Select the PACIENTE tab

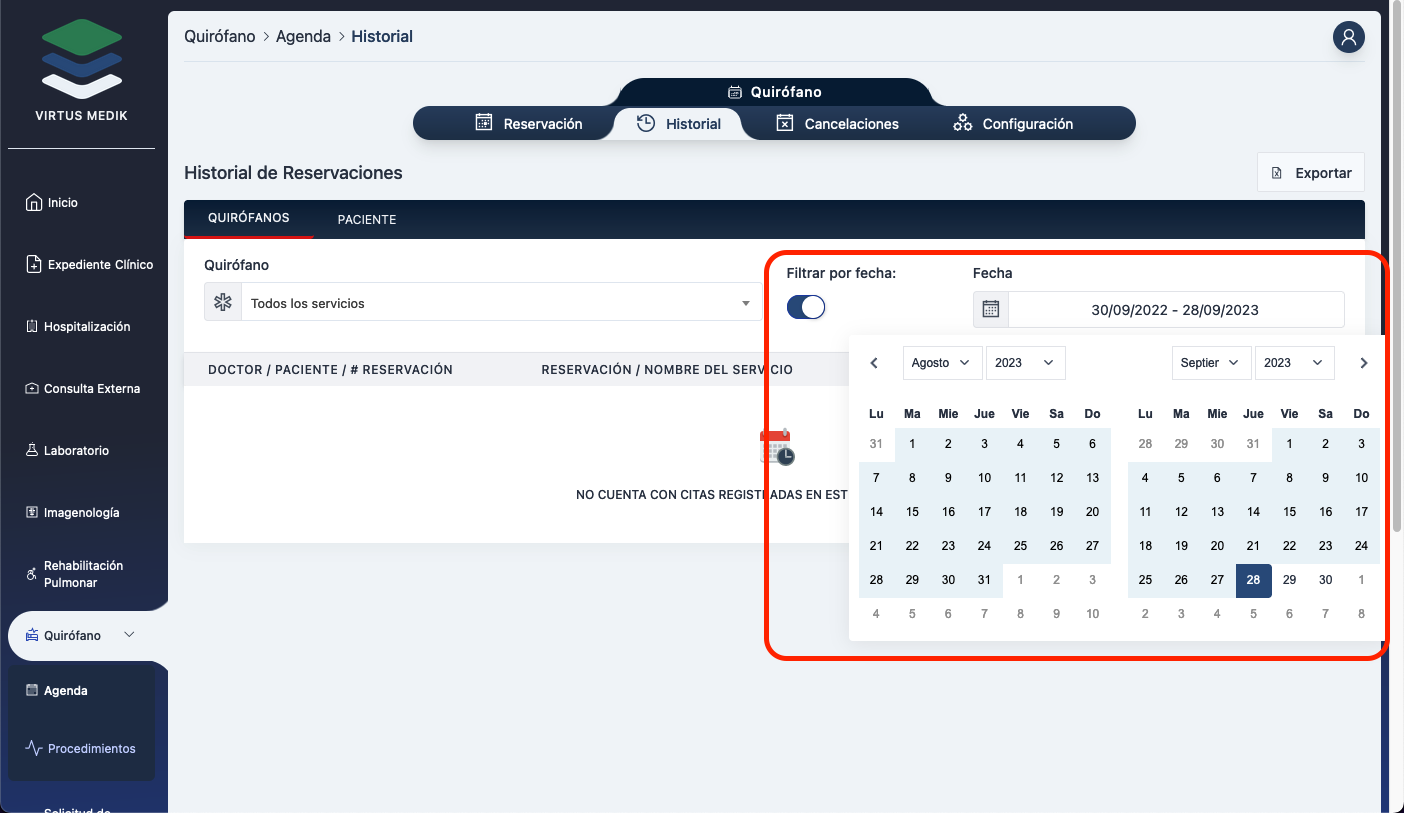(367, 220)
